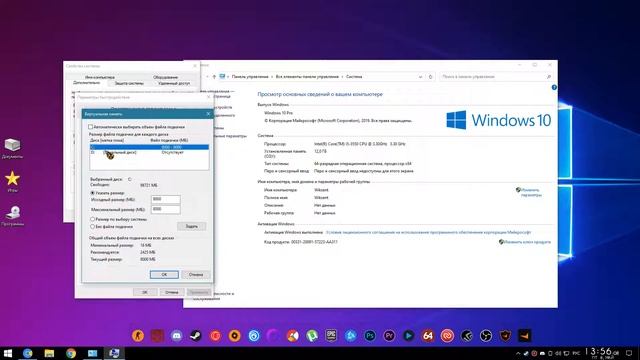Viewport: 640px width, 360px height.
Task: Switch to Удаленный доступ tab
Action: (x=174, y=83)
